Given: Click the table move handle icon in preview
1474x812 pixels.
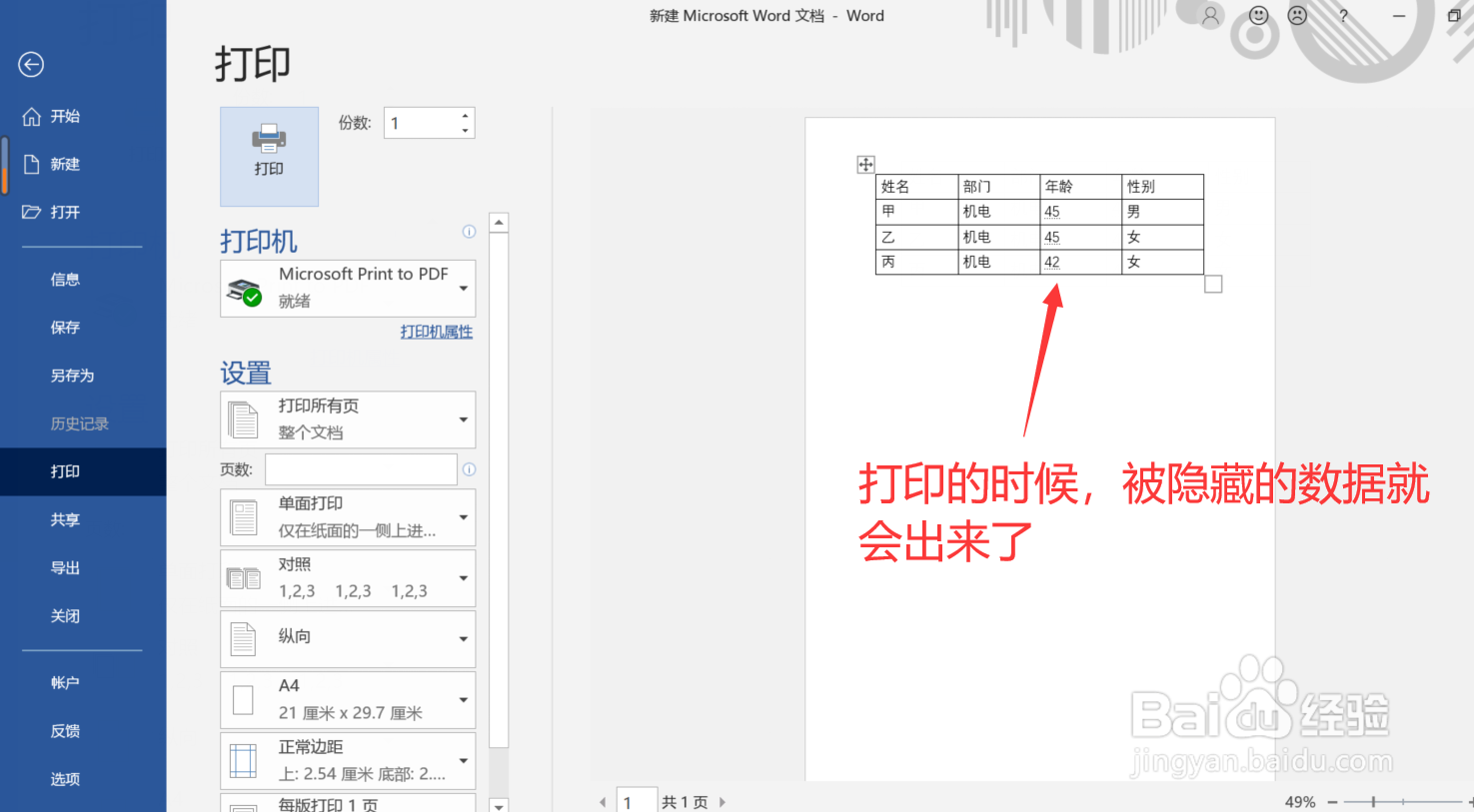Looking at the screenshot, I should (x=865, y=165).
